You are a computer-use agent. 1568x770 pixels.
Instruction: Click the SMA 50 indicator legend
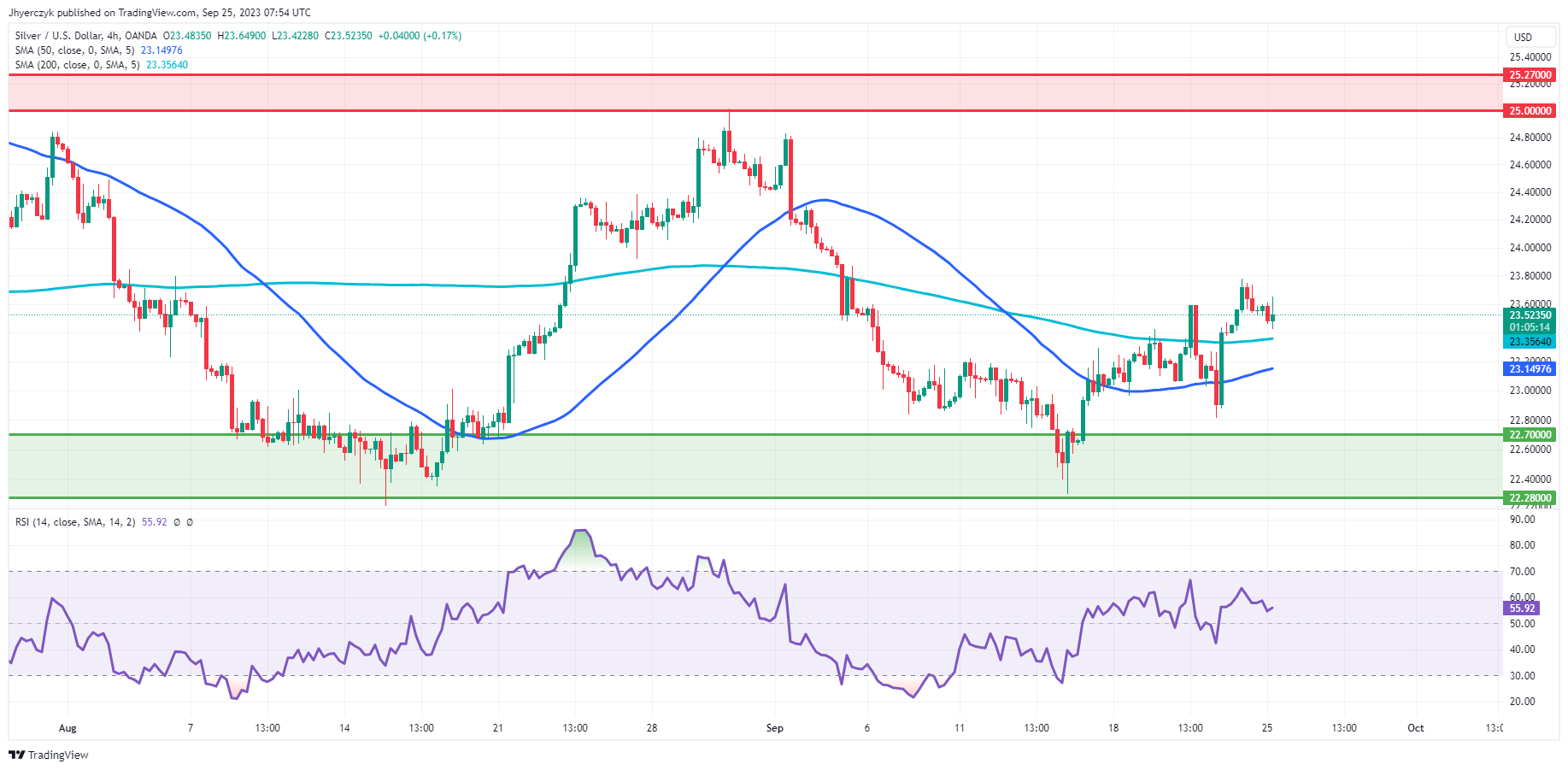pos(74,50)
